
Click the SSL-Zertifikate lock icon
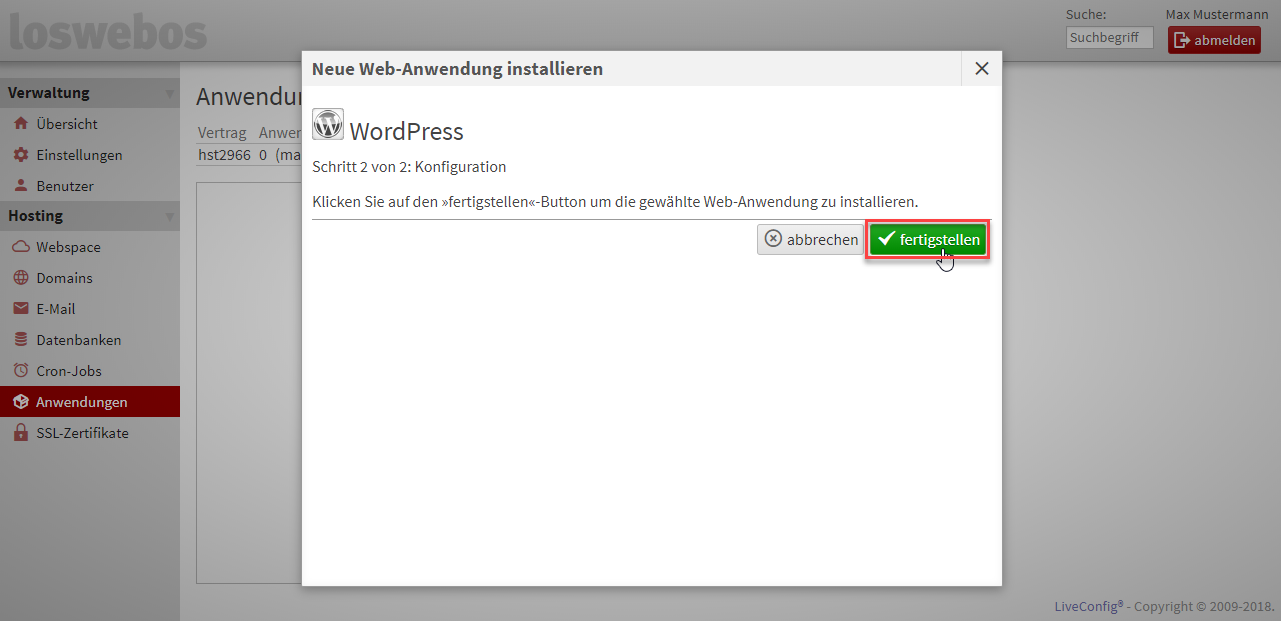point(20,433)
